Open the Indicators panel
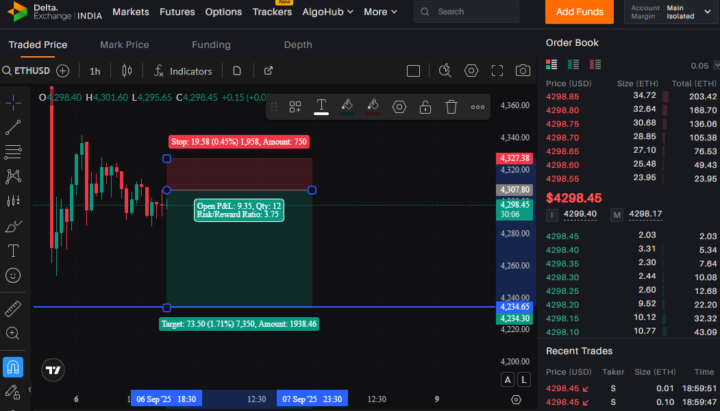 pos(183,71)
